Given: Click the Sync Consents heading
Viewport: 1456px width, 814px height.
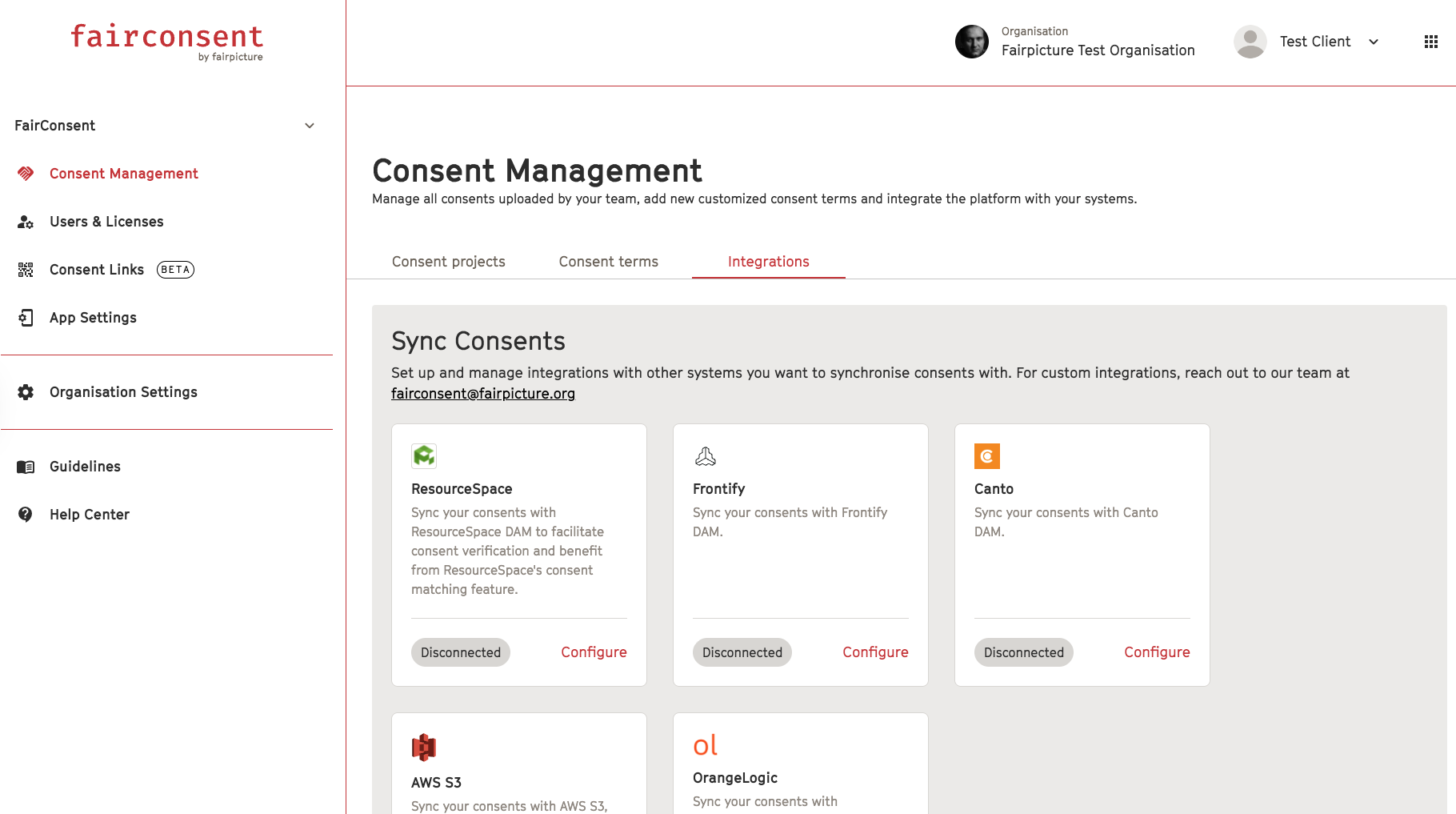Looking at the screenshot, I should tap(478, 341).
